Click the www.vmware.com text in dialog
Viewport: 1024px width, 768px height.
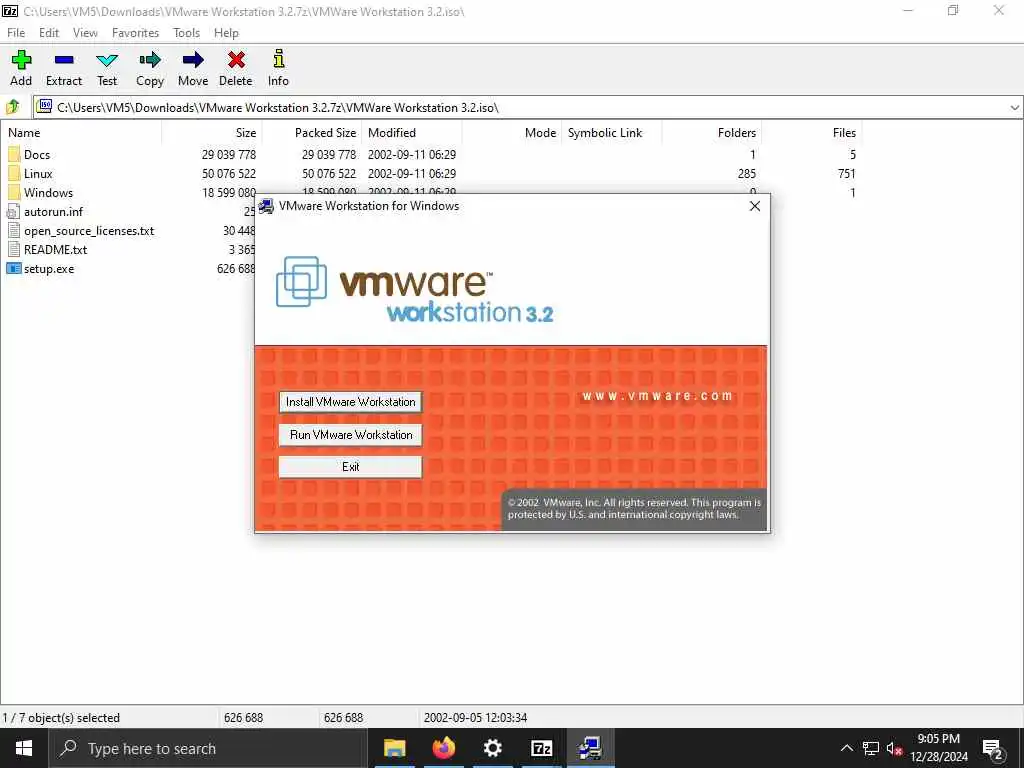[657, 396]
